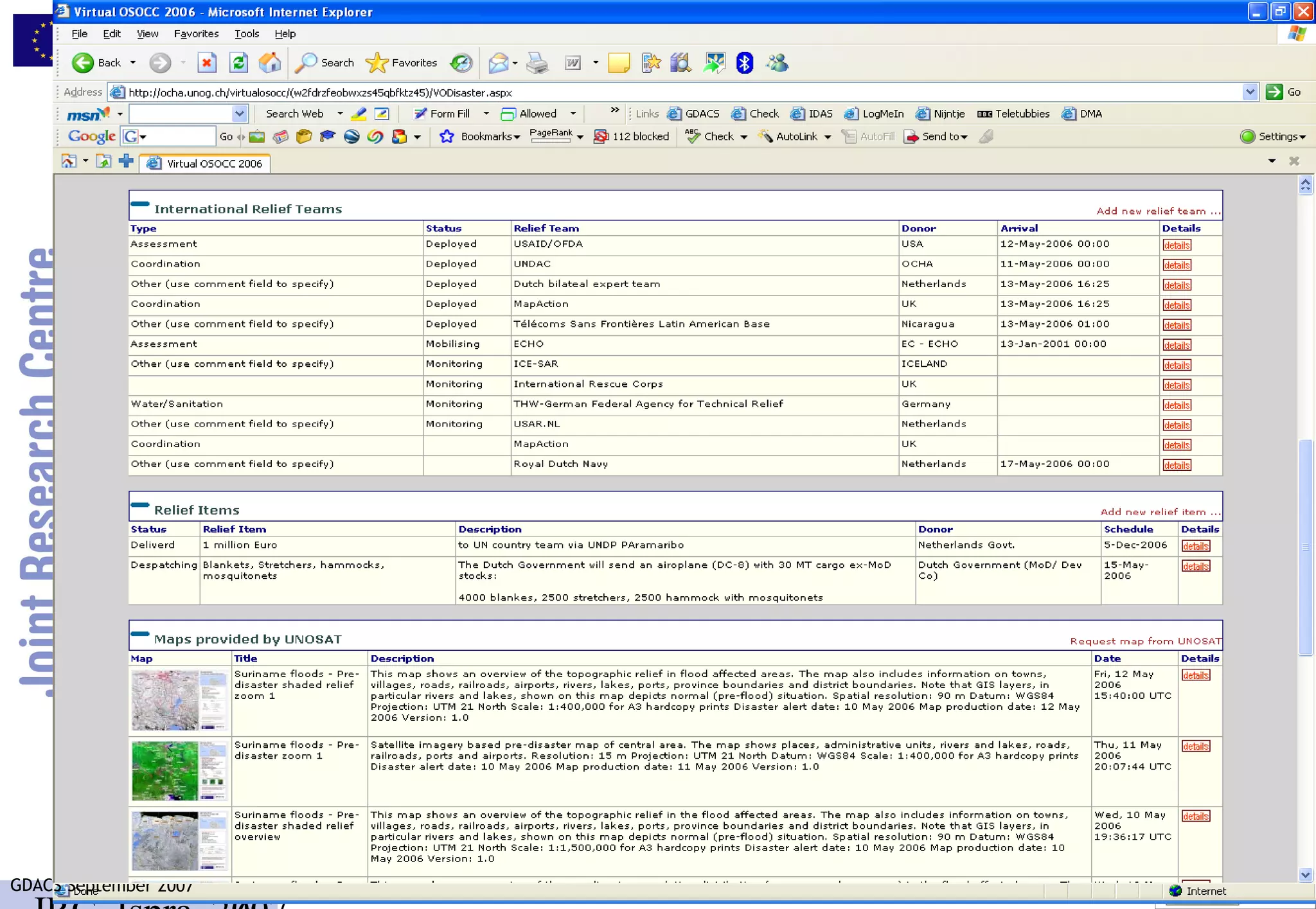Click the Refresh page icon
1316x909 pixels.
(x=238, y=62)
